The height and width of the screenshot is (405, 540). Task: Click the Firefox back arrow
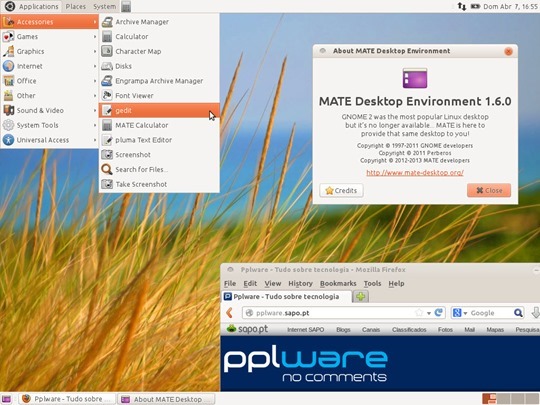point(230,313)
